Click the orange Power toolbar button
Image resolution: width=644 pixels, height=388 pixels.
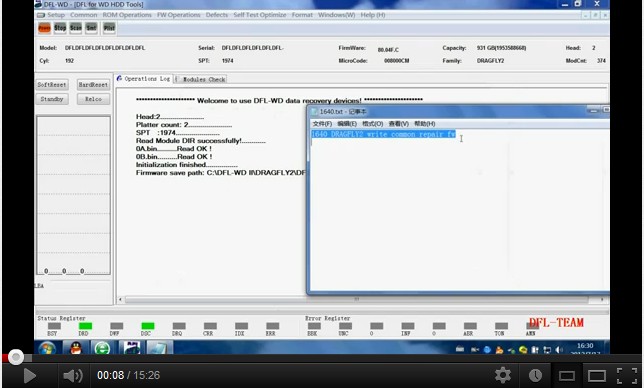pos(44,28)
